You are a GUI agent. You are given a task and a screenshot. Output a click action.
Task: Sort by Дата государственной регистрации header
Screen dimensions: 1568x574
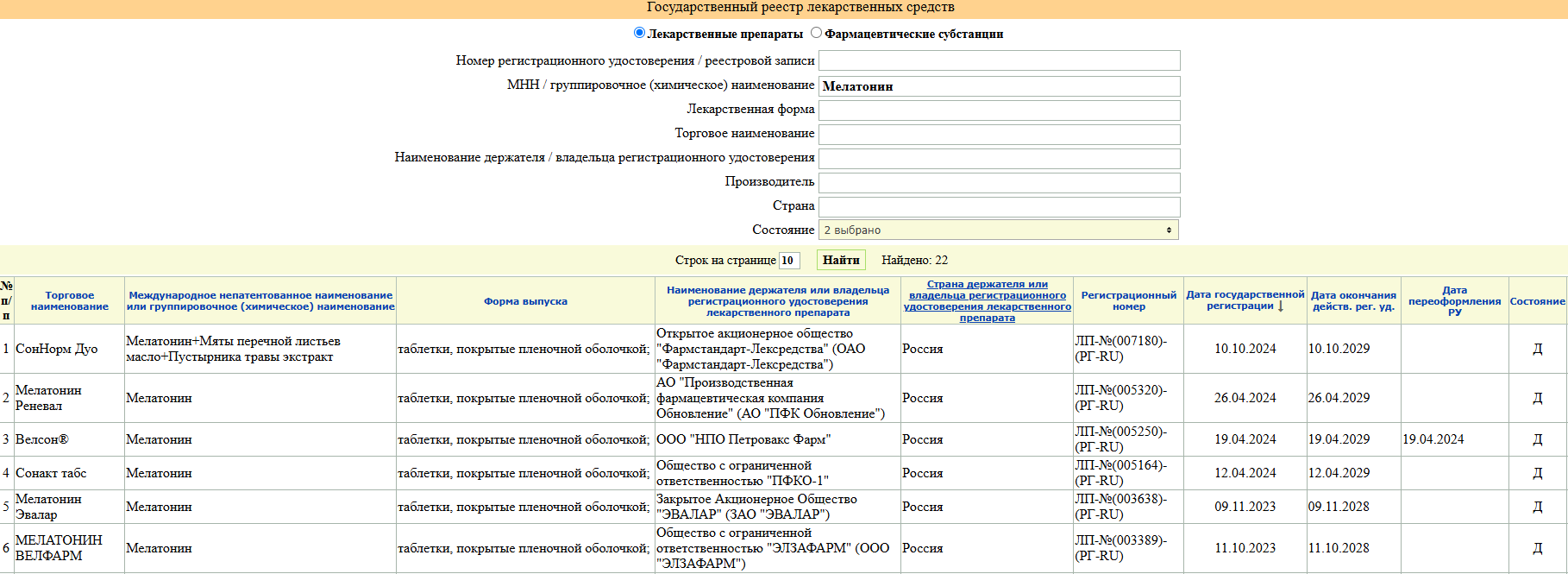(1245, 300)
